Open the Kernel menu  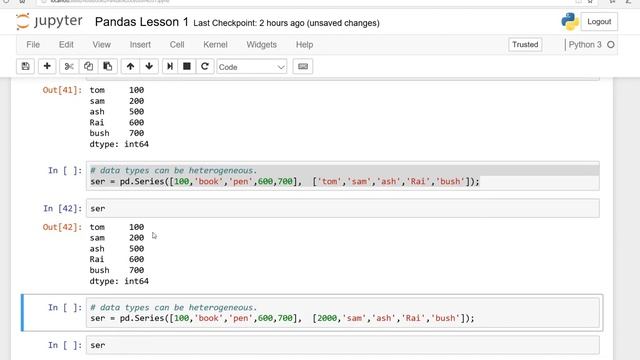point(215,44)
